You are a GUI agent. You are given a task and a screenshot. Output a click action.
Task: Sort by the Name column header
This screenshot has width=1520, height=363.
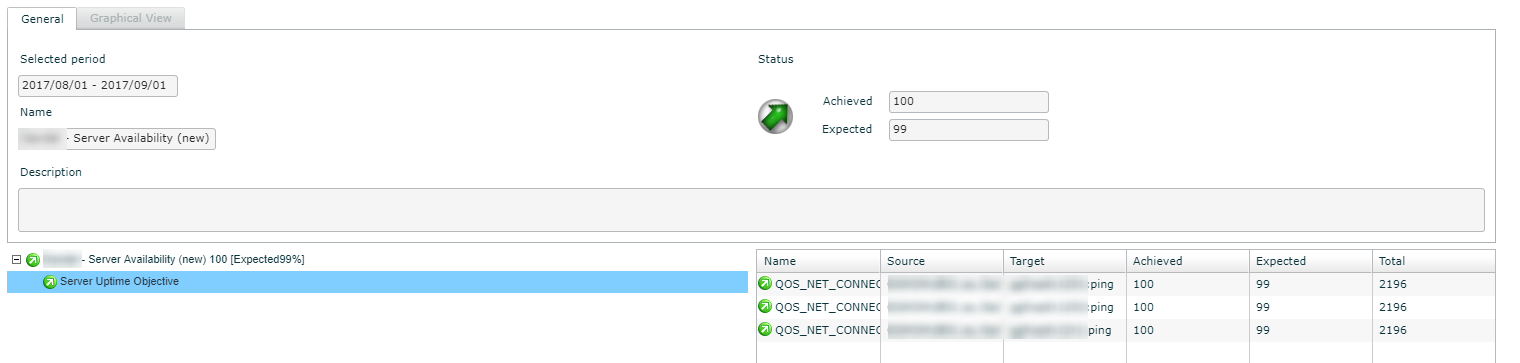pos(818,261)
